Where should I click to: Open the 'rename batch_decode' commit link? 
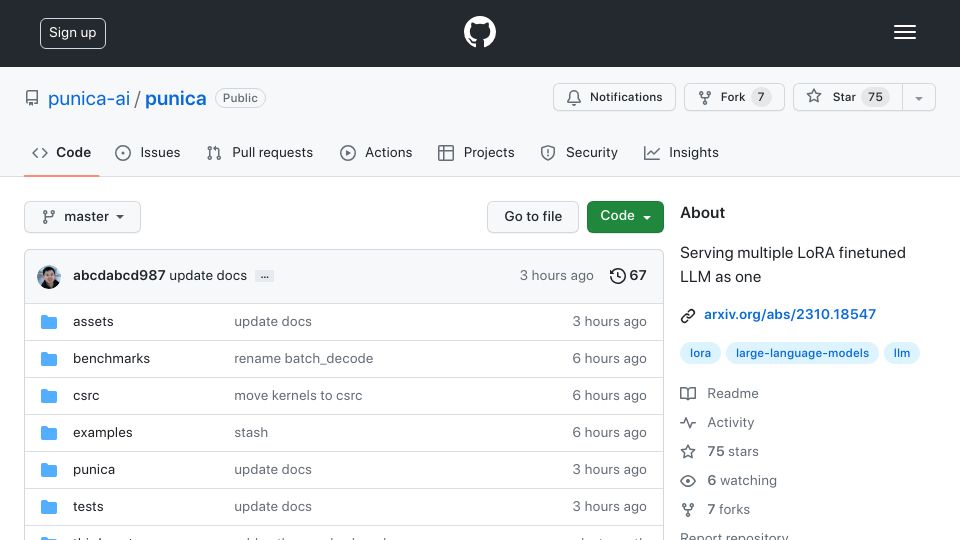pos(304,358)
